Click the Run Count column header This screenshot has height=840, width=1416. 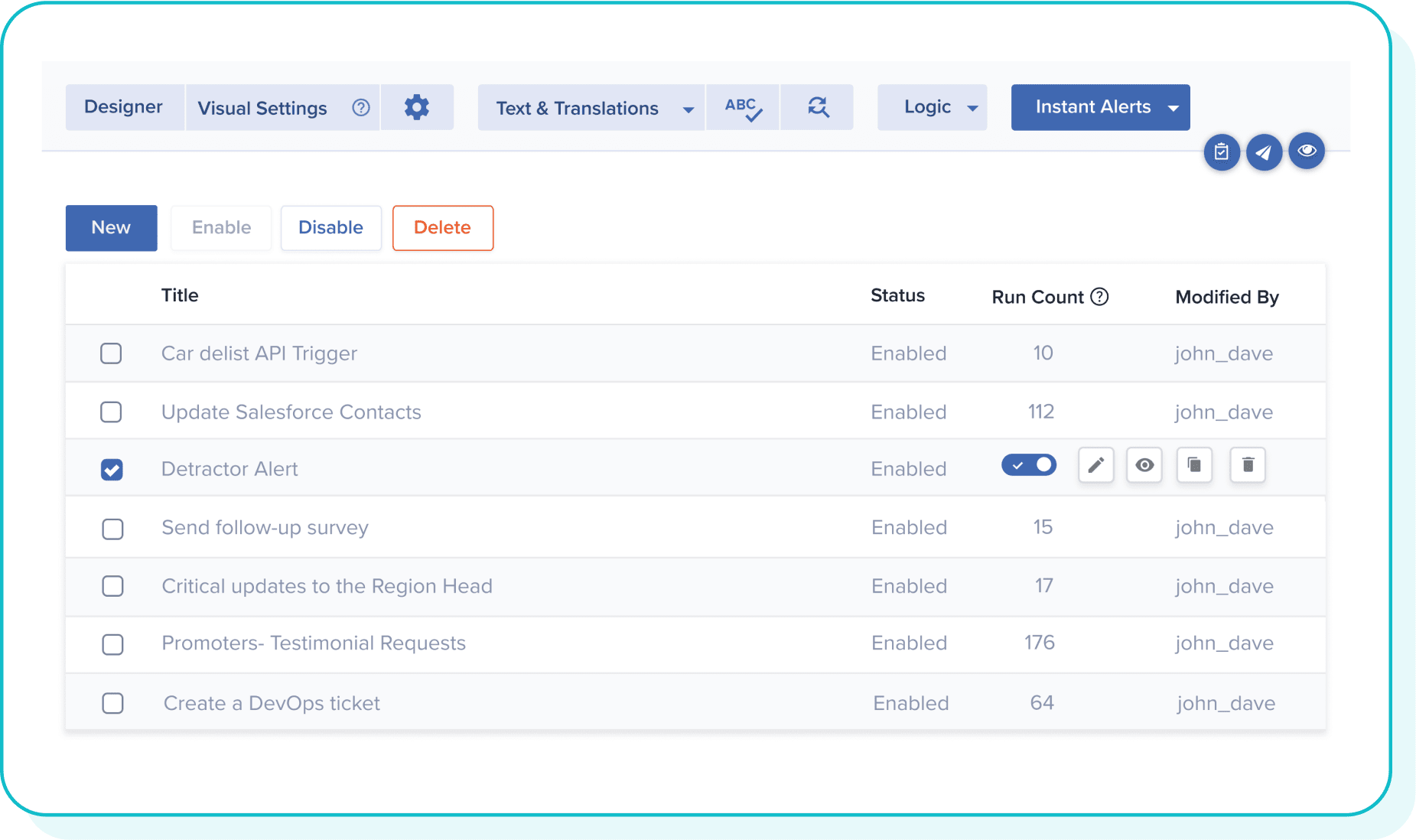(1037, 297)
